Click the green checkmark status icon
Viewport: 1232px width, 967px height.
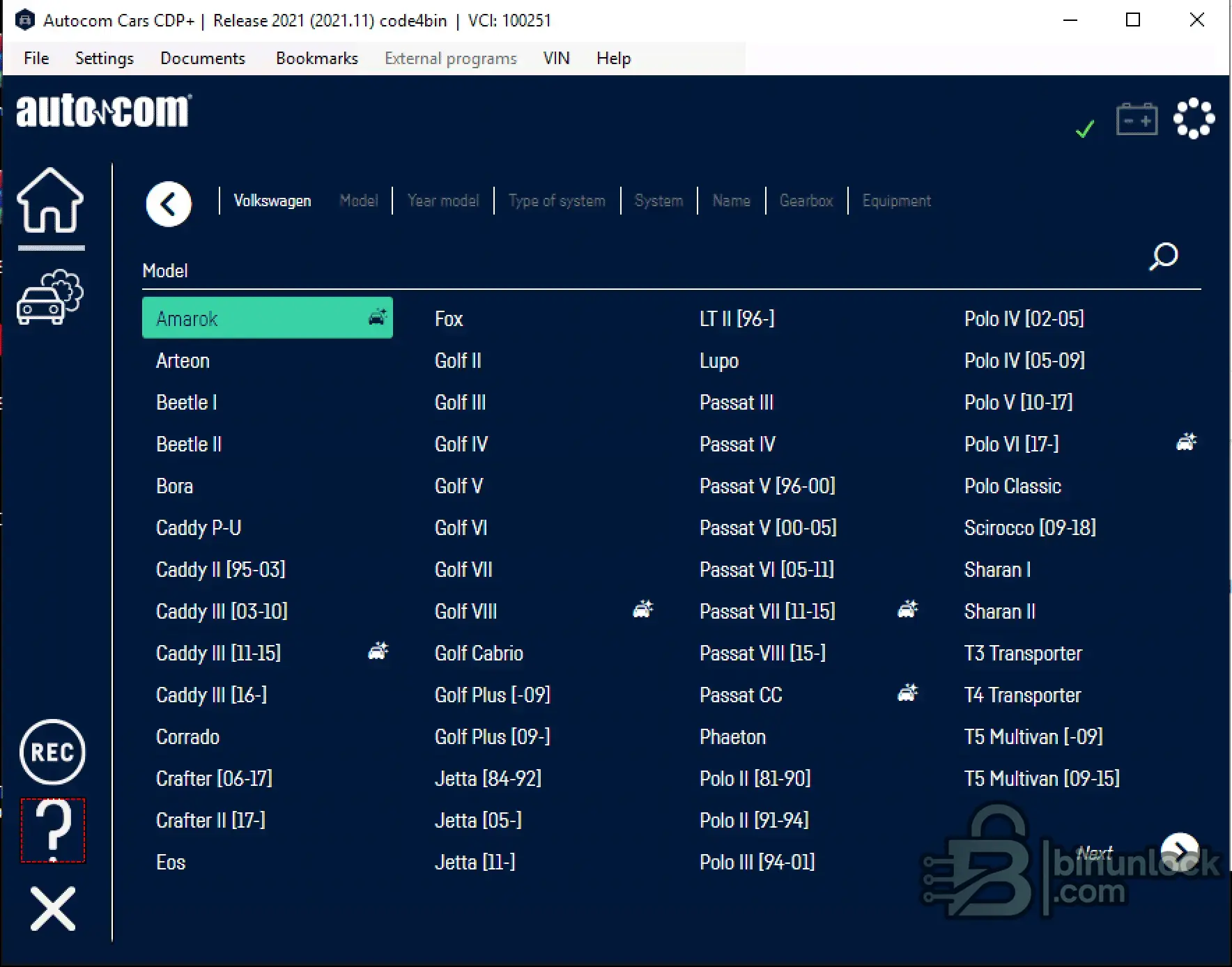click(1085, 129)
